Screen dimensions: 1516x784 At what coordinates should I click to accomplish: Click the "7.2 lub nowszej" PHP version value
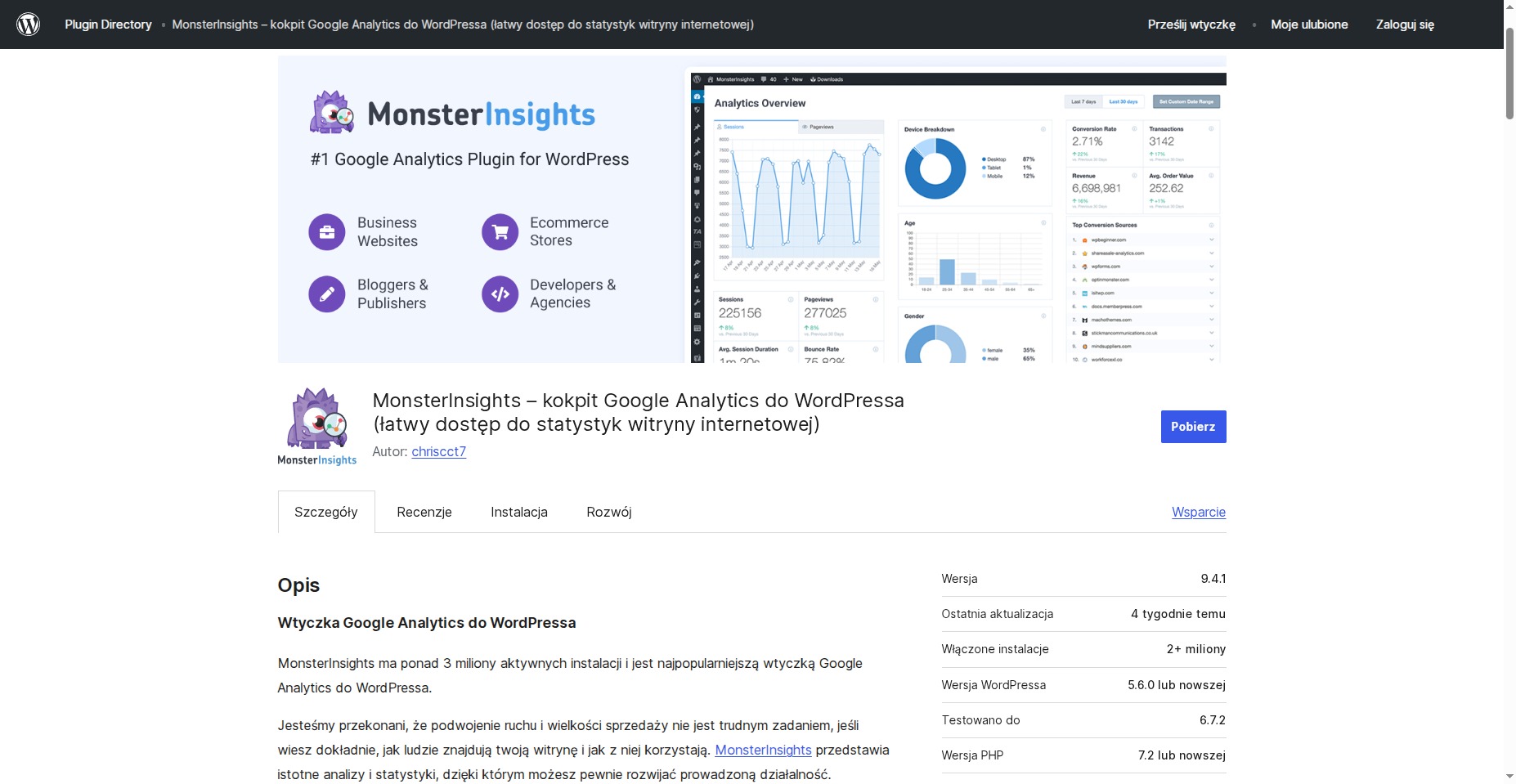[1182, 755]
